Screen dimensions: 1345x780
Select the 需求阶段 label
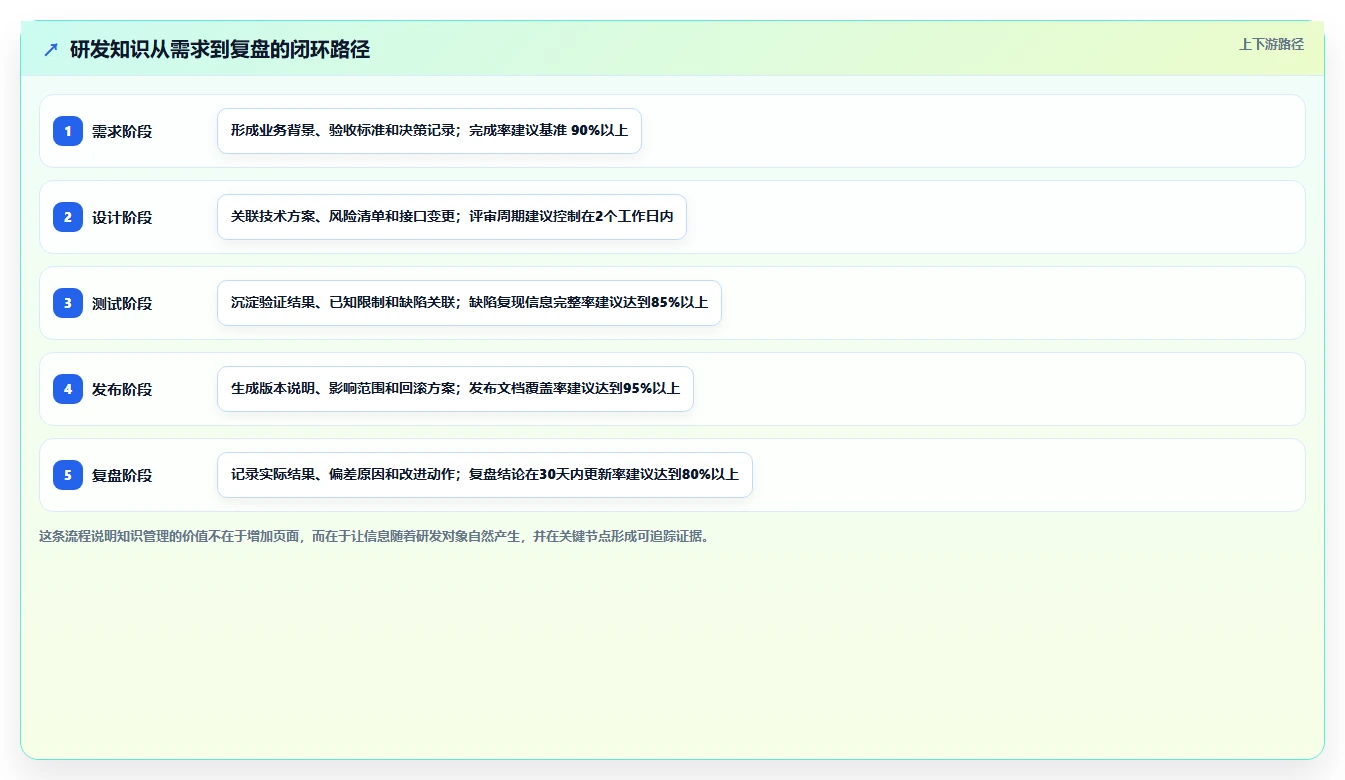click(122, 131)
